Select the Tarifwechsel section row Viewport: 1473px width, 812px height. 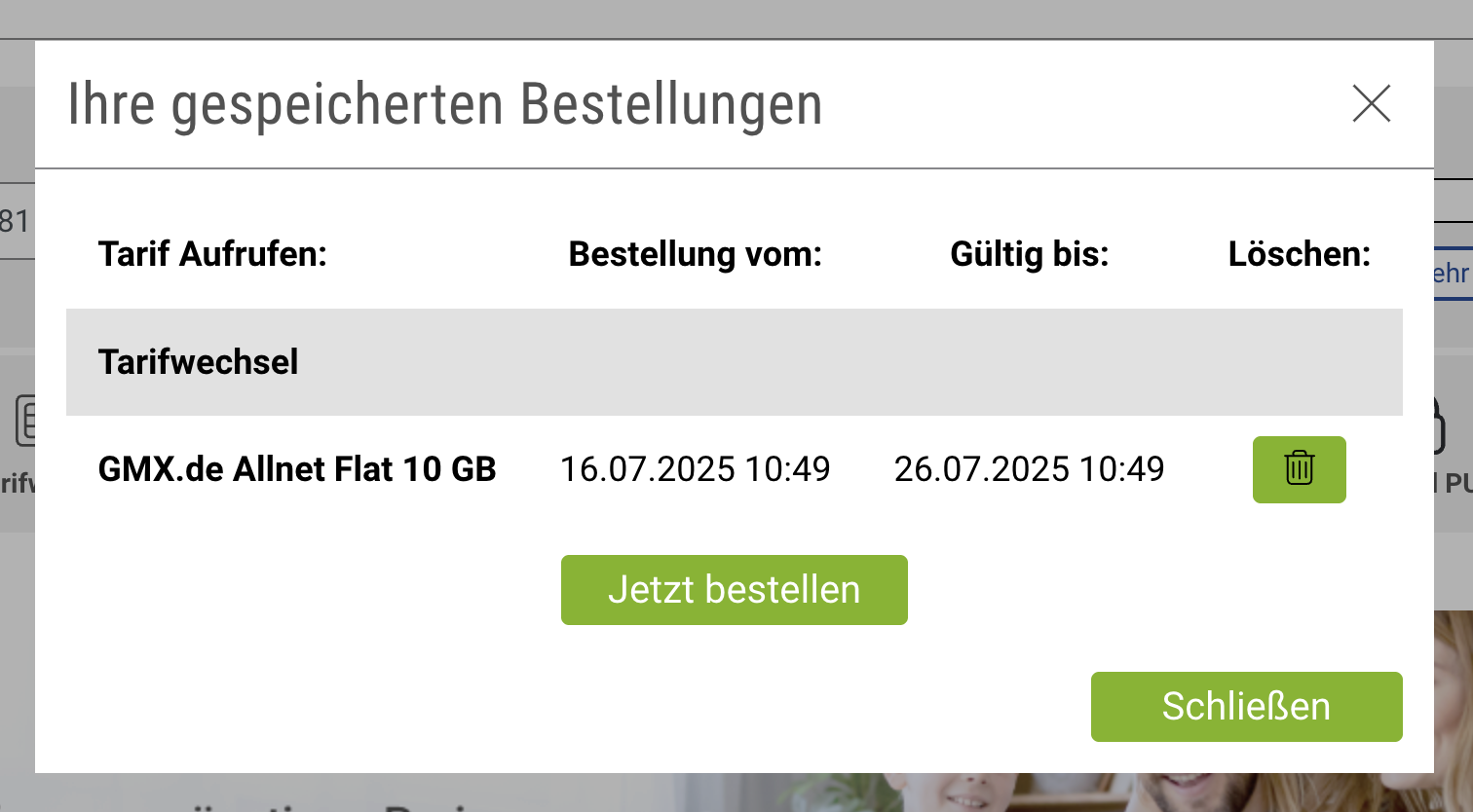coord(735,362)
